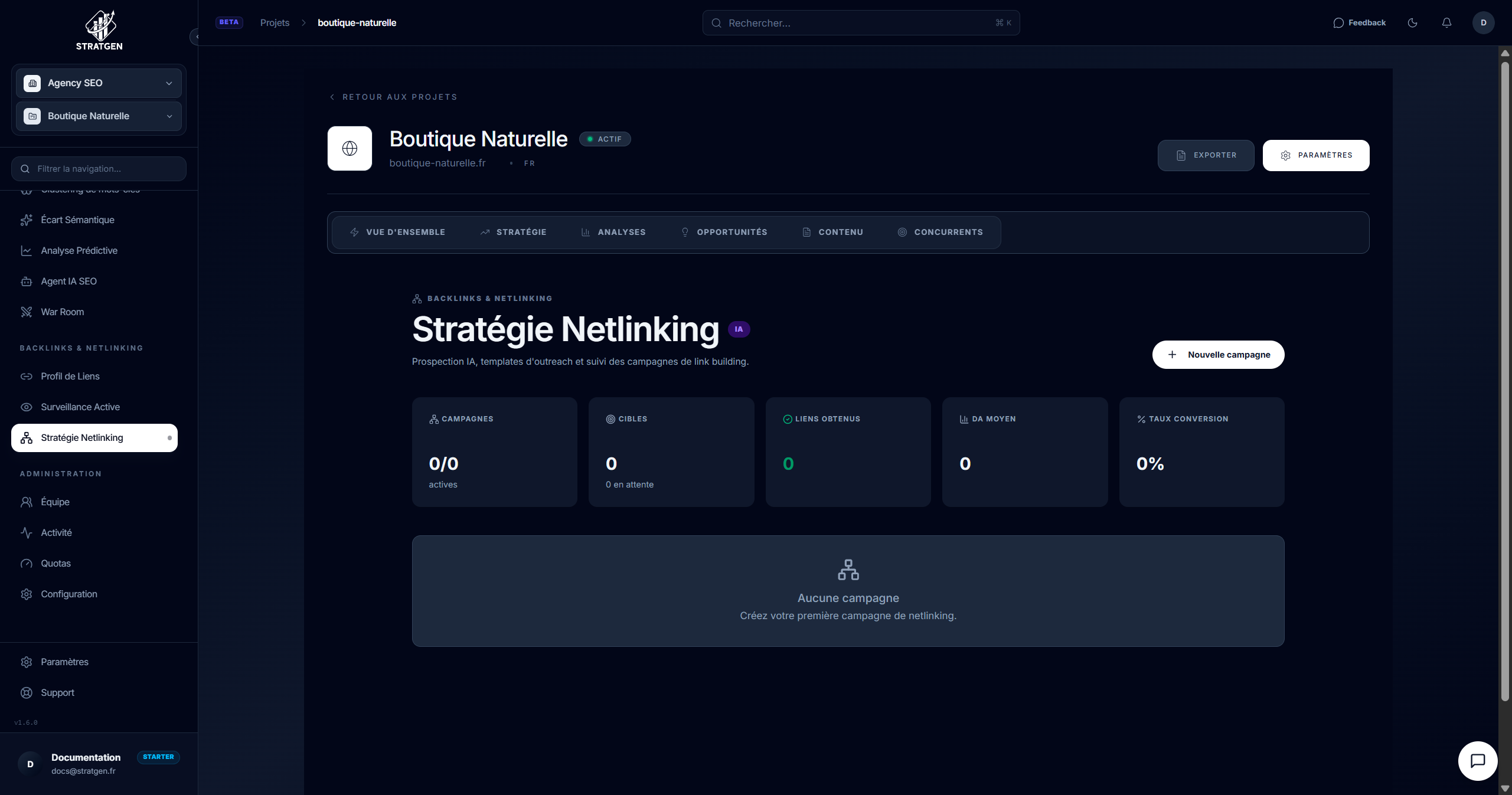The image size is (1512, 795).
Task: Collapse the sidebar with chevron toggle
Action: 196,37
